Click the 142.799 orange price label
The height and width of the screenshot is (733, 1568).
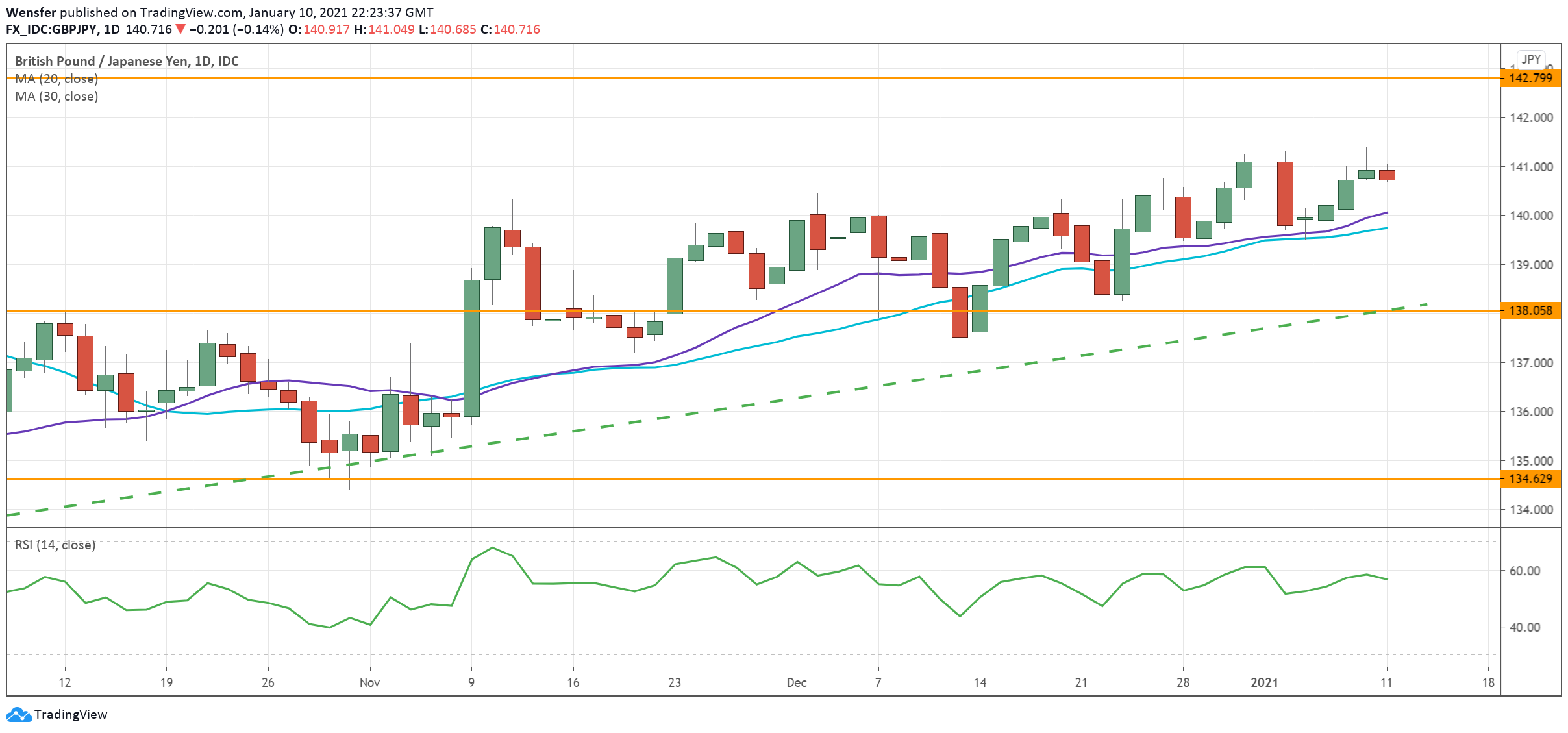[x=1530, y=78]
